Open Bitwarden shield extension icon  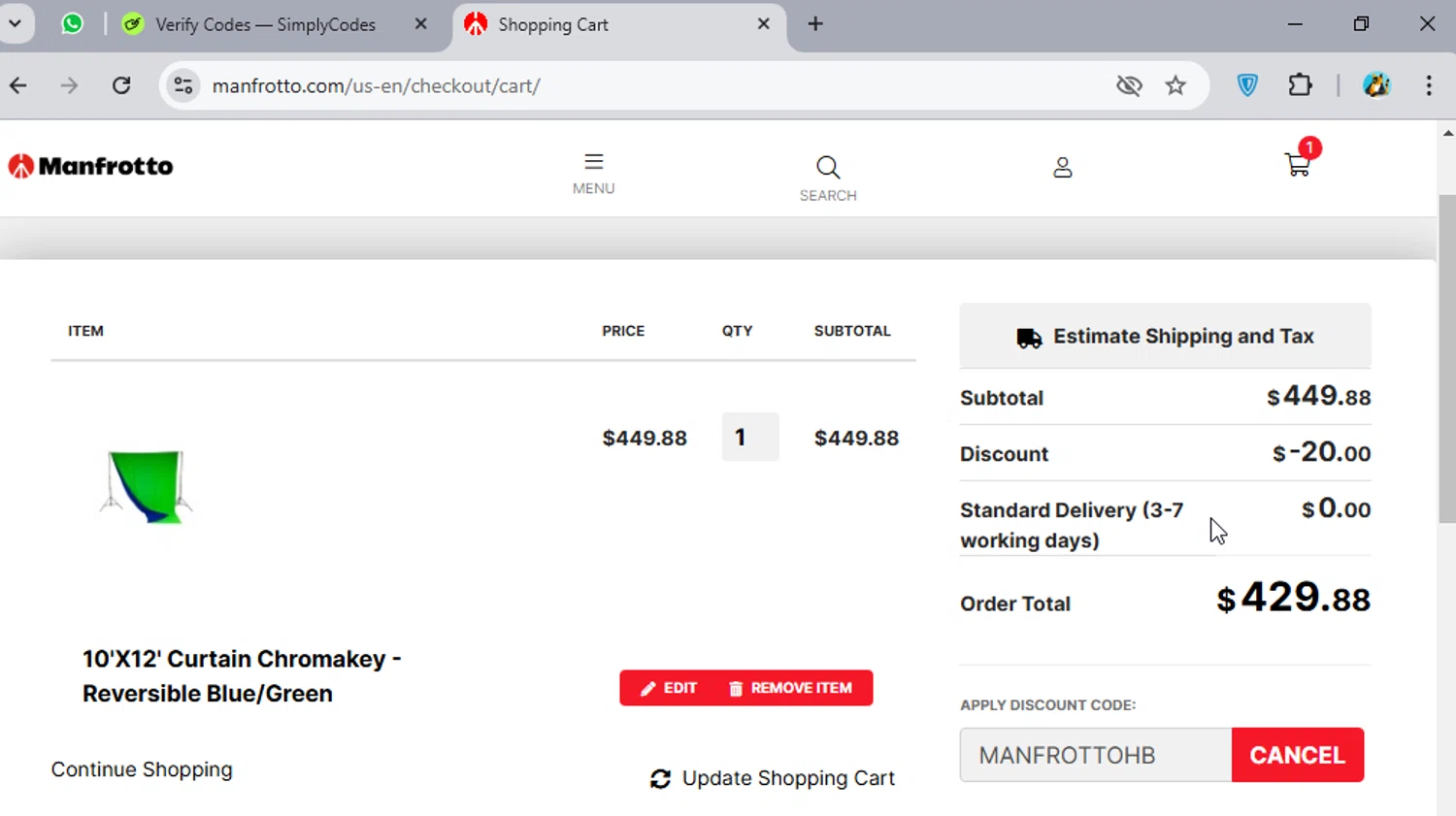pos(1248,85)
